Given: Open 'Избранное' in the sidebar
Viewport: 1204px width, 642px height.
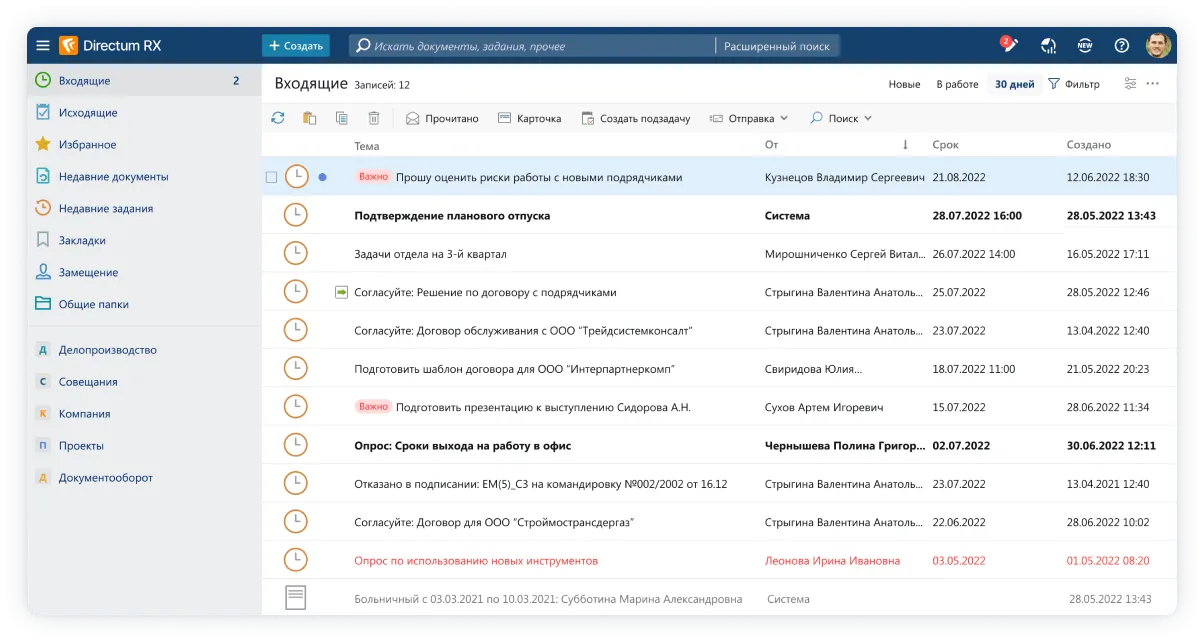Looking at the screenshot, I should (x=87, y=145).
